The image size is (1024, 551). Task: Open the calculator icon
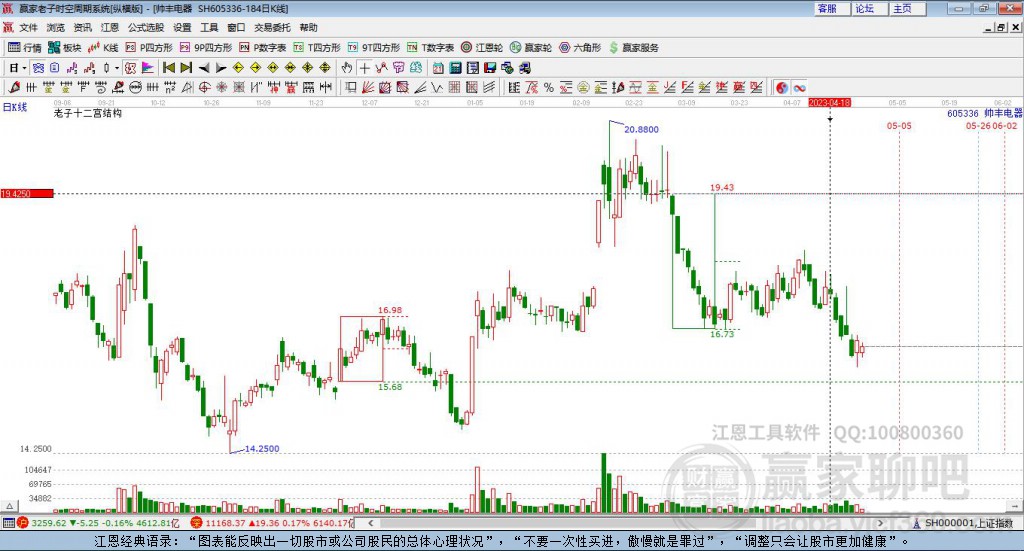point(455,68)
